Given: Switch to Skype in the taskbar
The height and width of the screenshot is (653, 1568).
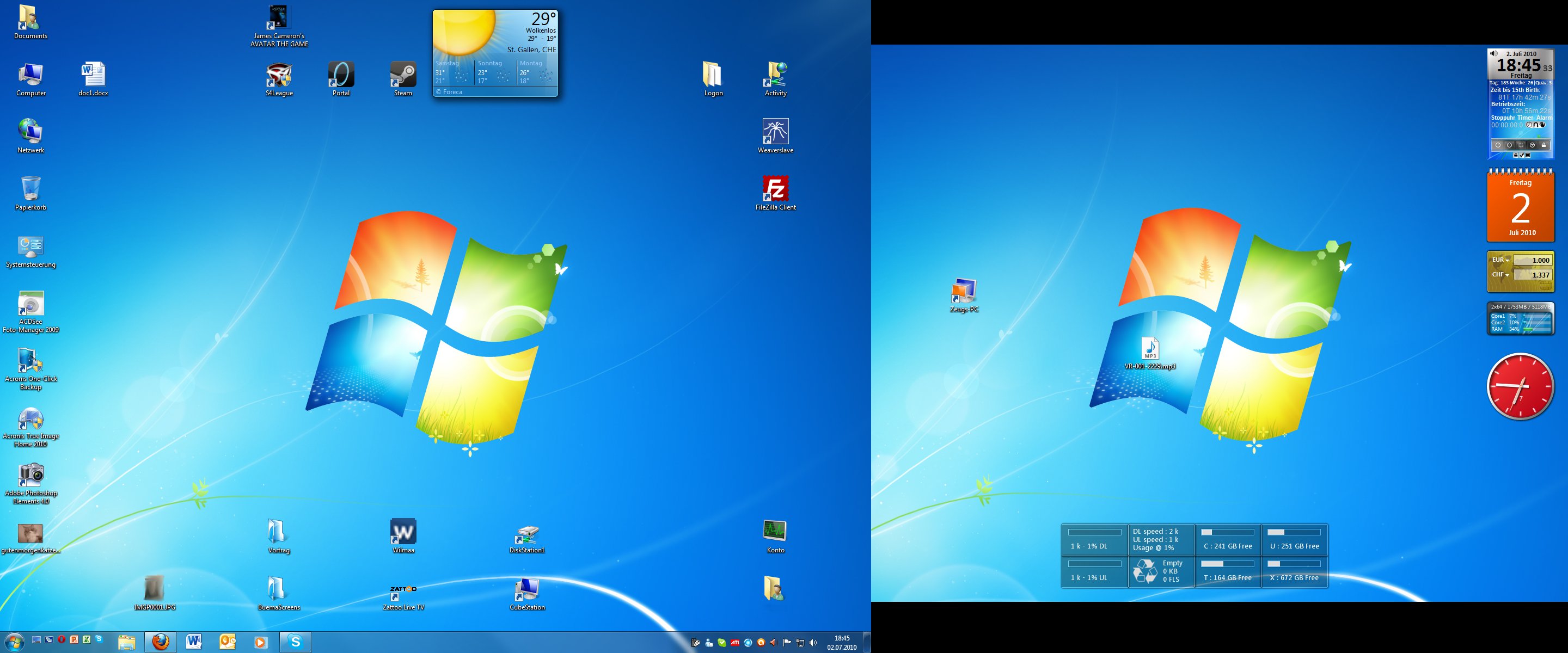Looking at the screenshot, I should (x=295, y=642).
